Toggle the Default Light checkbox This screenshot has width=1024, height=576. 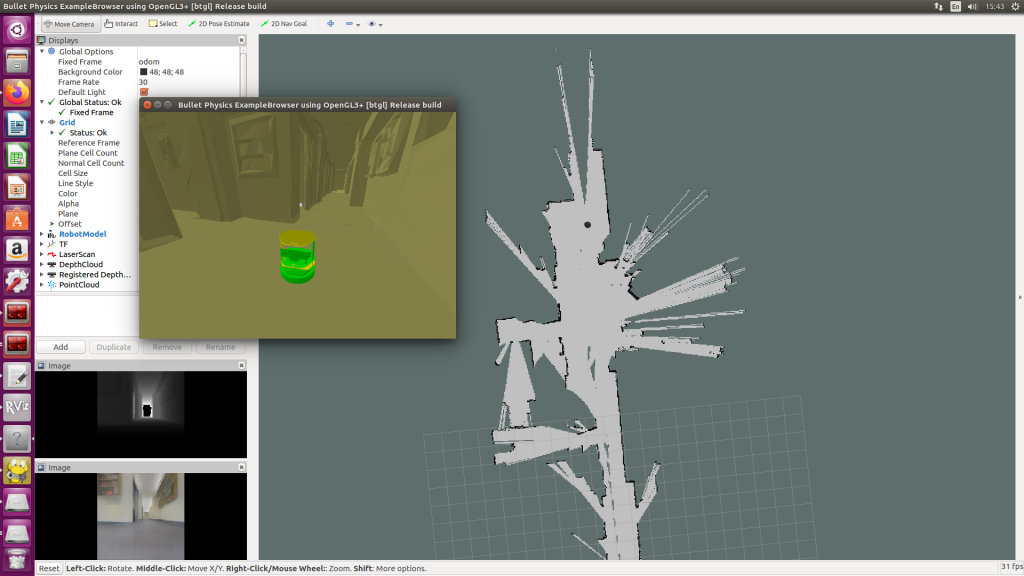(144, 92)
